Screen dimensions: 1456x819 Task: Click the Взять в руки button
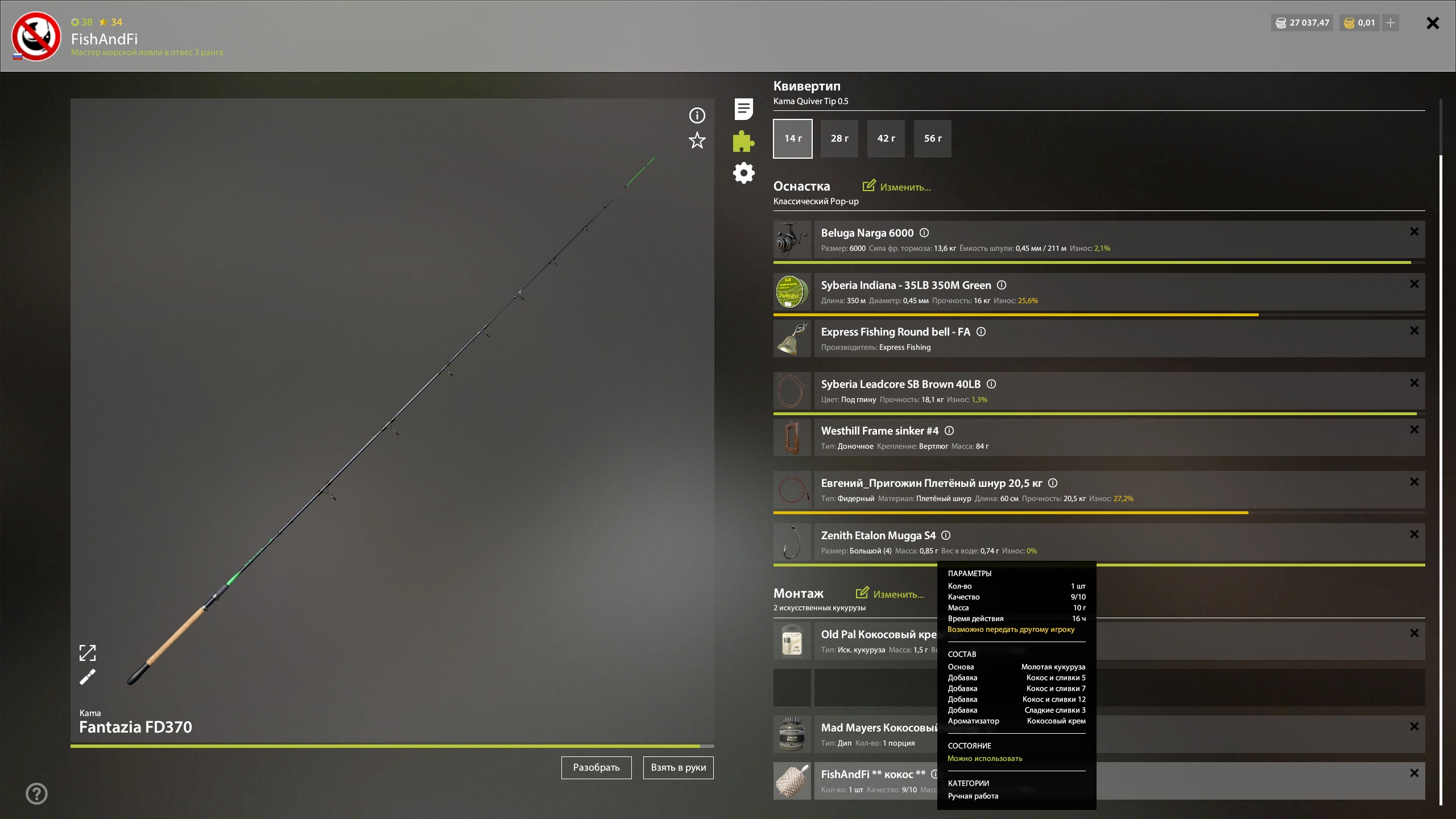(x=678, y=767)
